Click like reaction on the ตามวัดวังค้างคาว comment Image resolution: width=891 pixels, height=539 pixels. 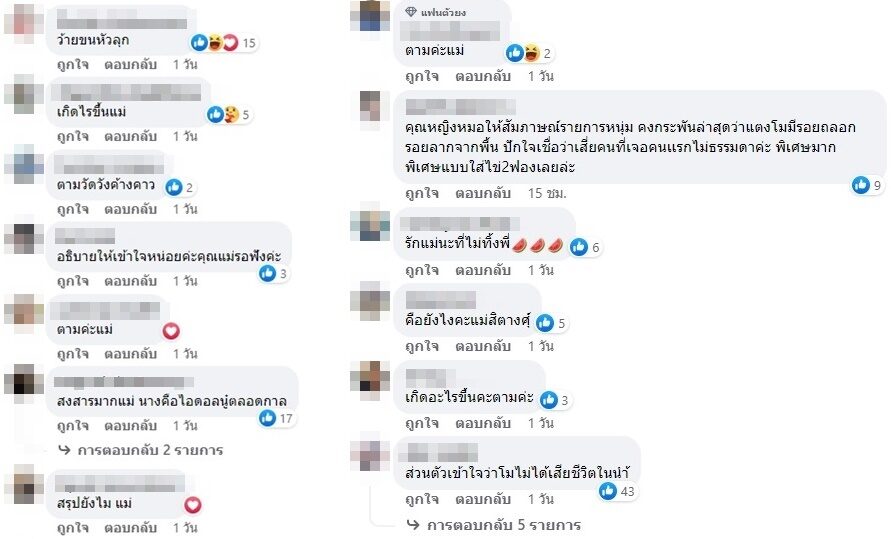tap(174, 187)
